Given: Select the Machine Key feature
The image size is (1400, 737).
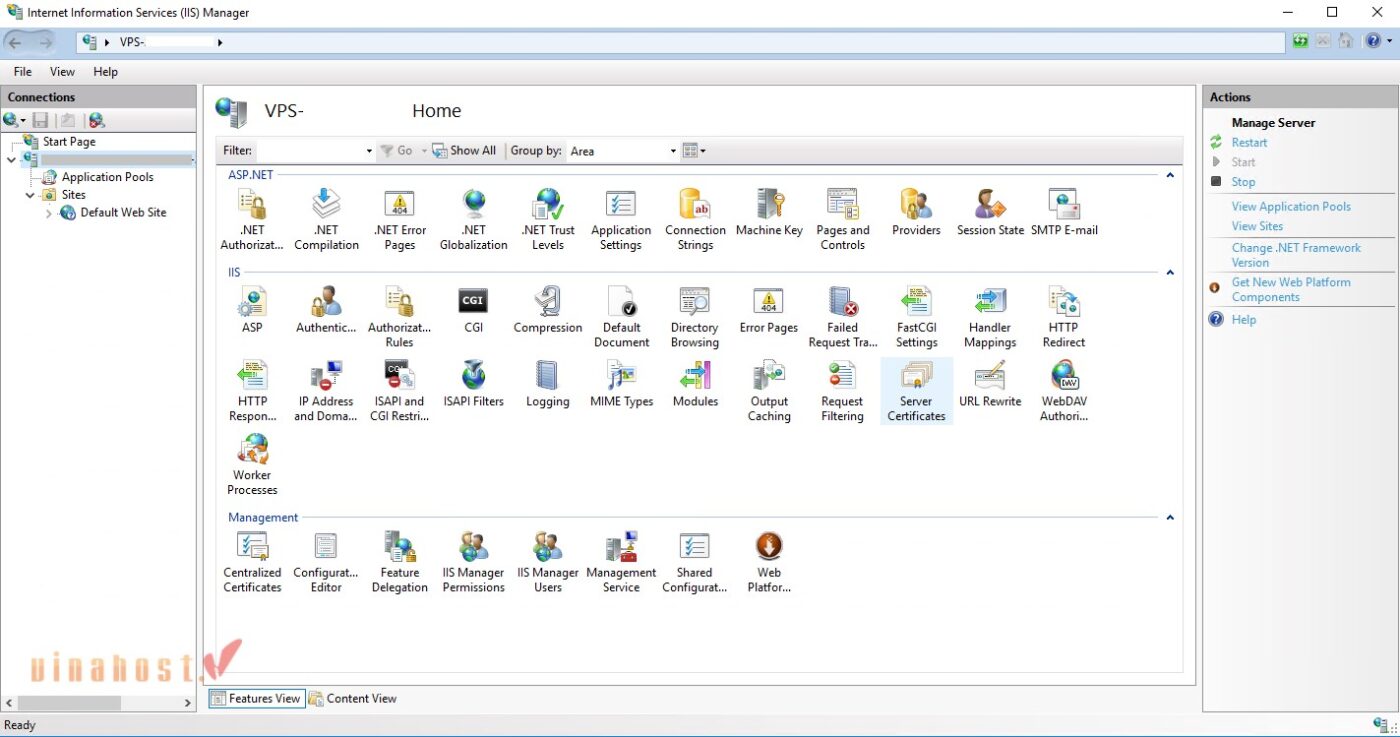Looking at the screenshot, I should [768, 215].
